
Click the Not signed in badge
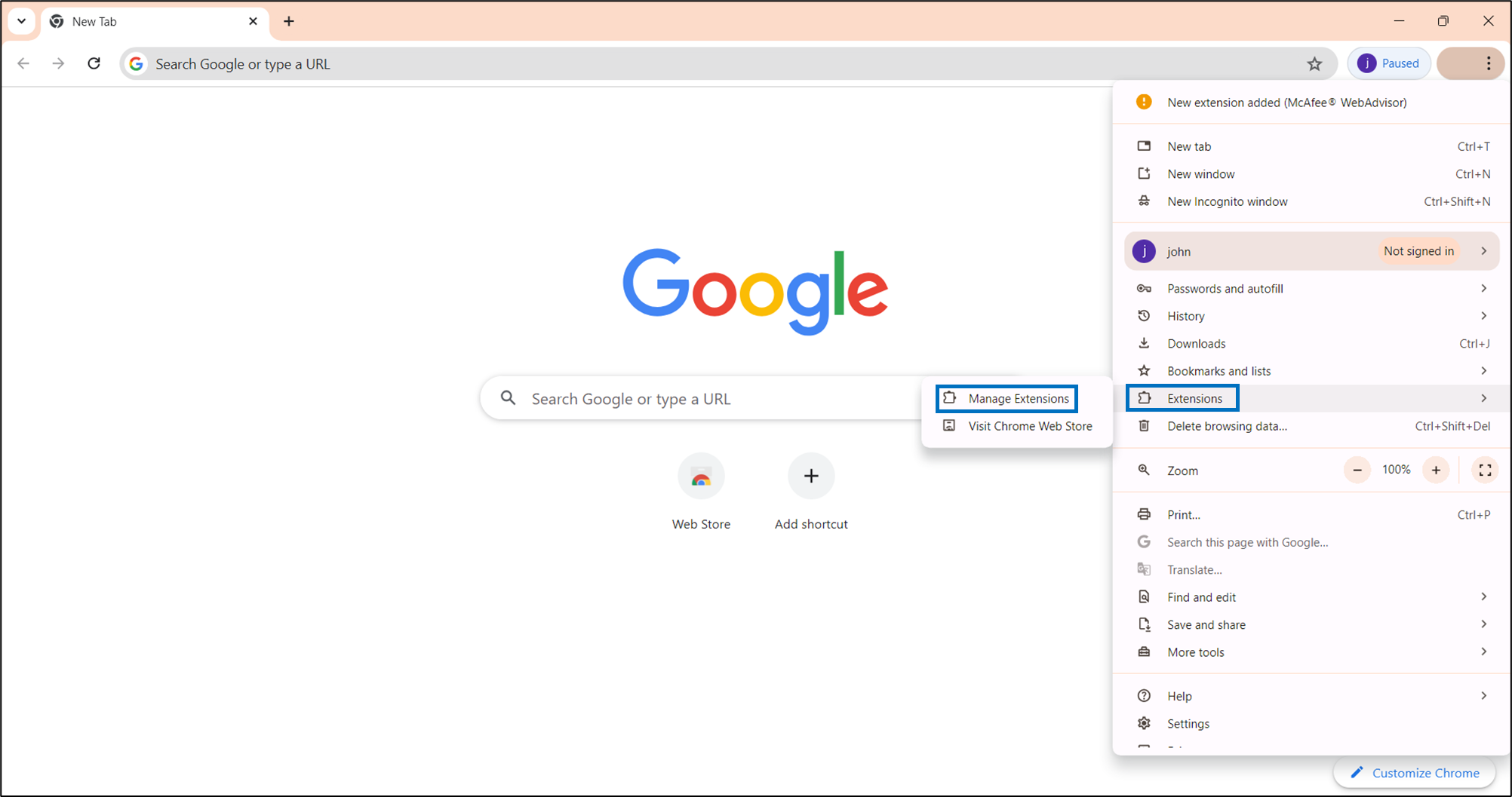tap(1418, 251)
